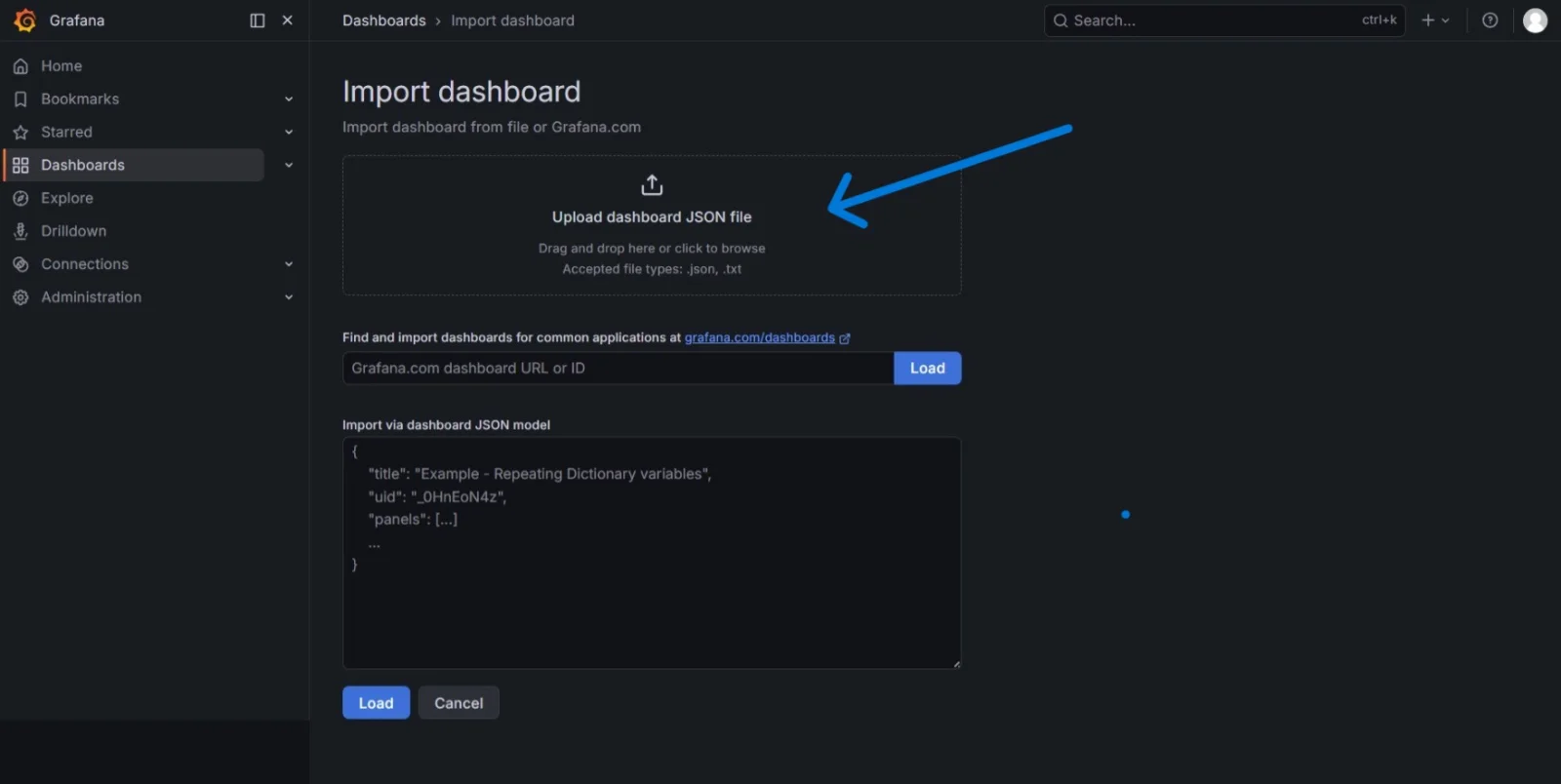Click the Import dashboard breadcrumb
Screen dimensions: 1561x784
pyautogui.click(x=512, y=20)
